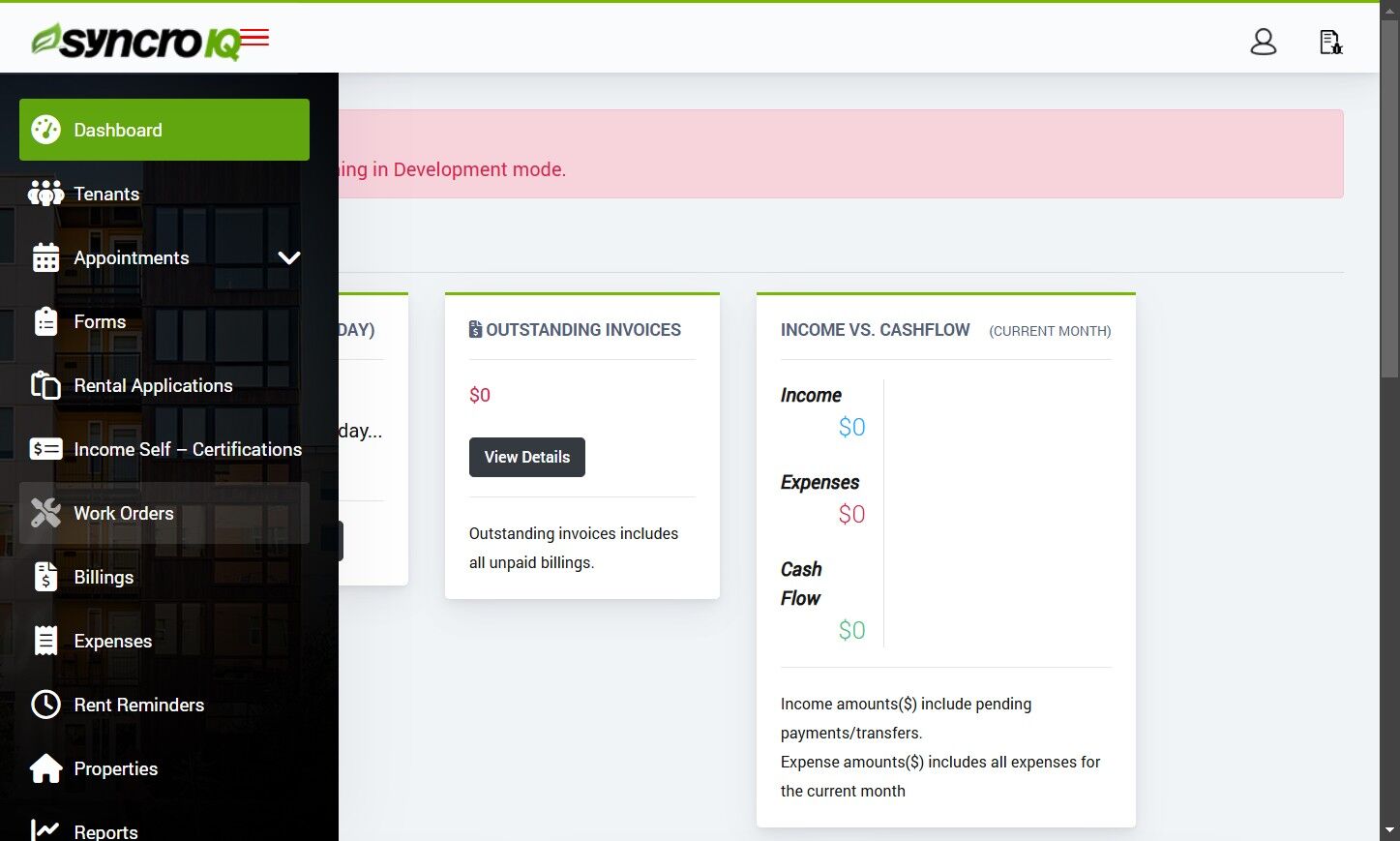Image resolution: width=1400 pixels, height=841 pixels.
Task: Click the $0 outstanding invoices amount
Action: click(x=480, y=395)
